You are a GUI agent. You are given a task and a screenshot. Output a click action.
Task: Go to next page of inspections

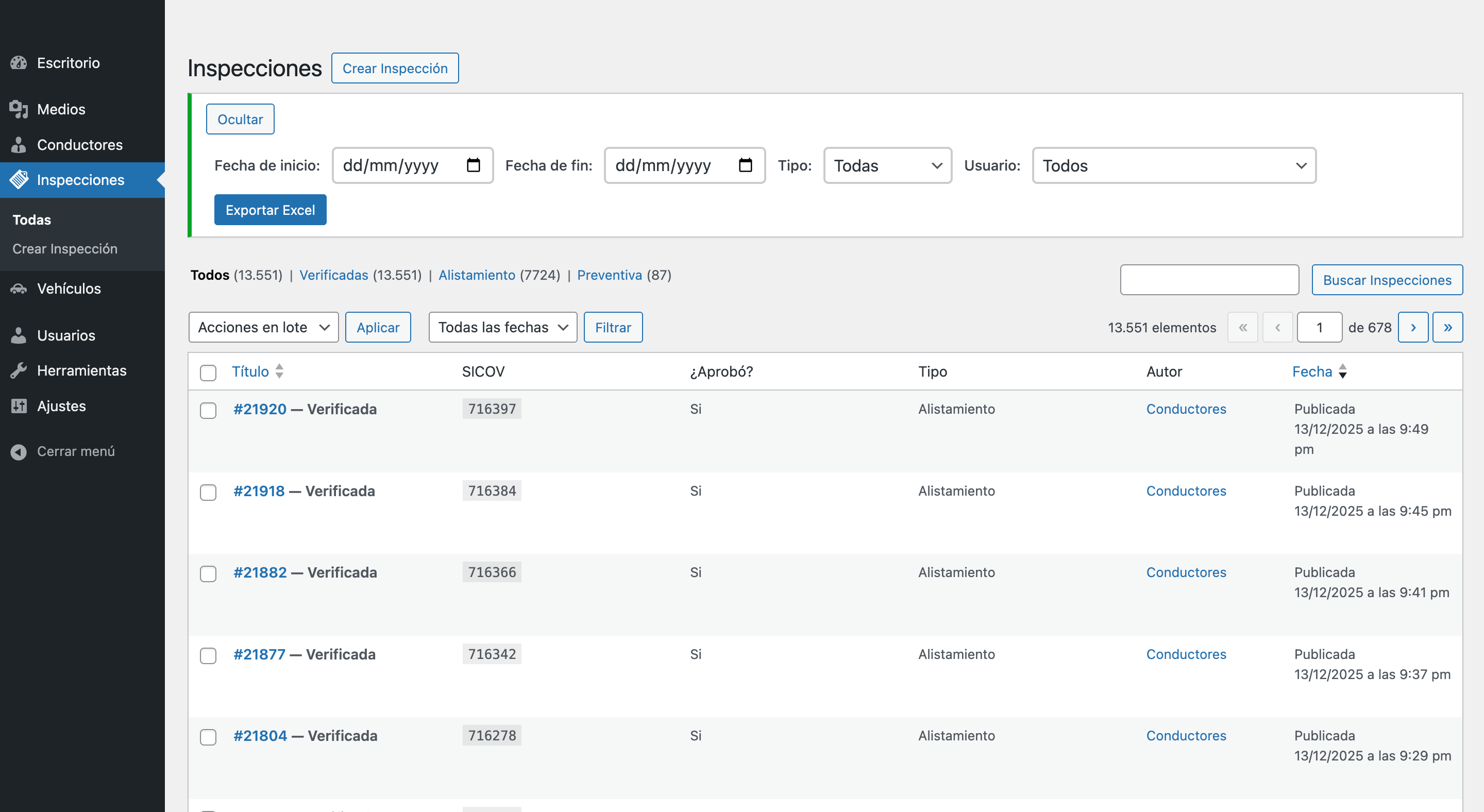click(x=1412, y=327)
